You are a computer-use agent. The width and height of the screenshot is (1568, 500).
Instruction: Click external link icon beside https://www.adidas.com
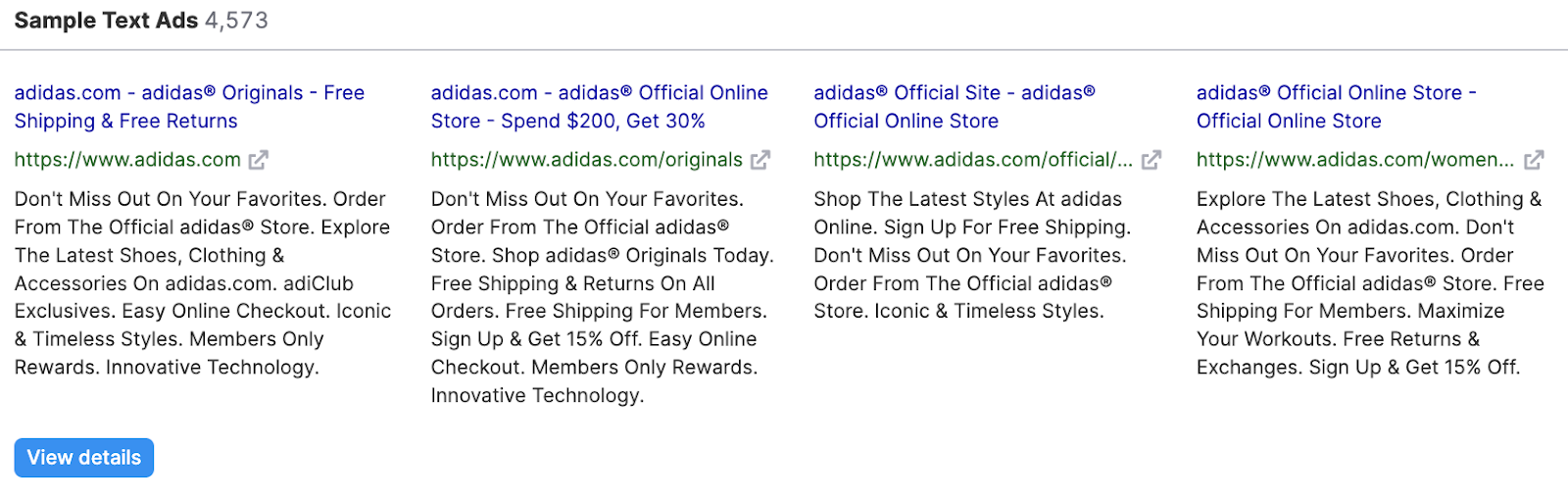pos(259,160)
